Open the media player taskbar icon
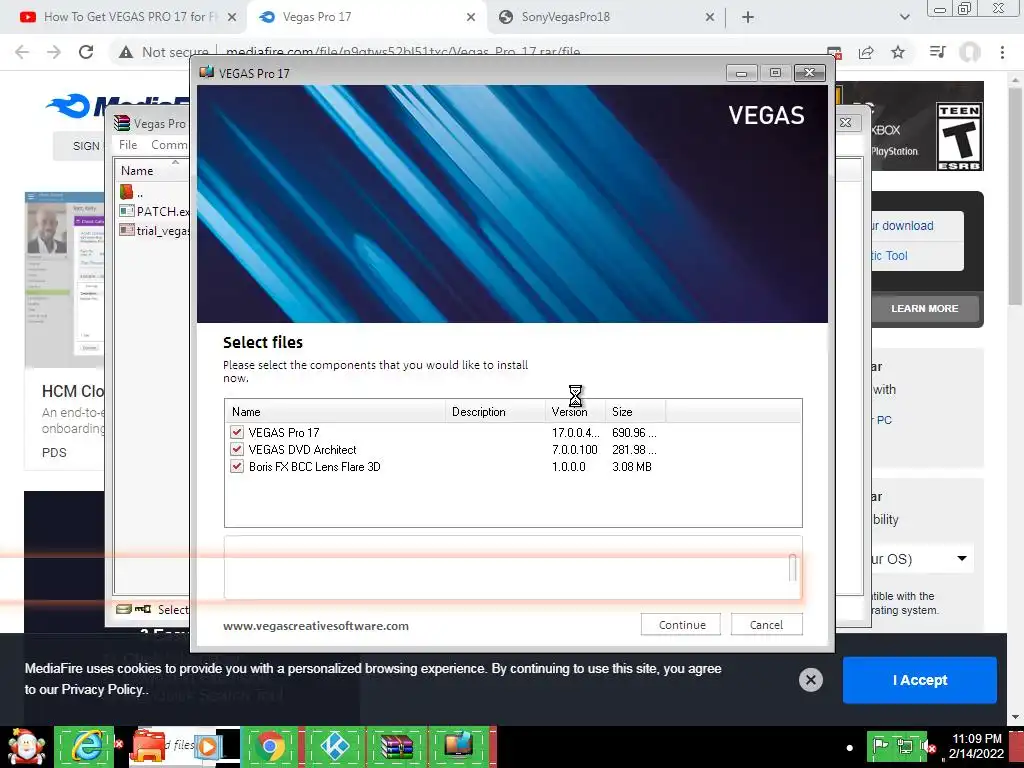The width and height of the screenshot is (1024, 768). click(208, 746)
